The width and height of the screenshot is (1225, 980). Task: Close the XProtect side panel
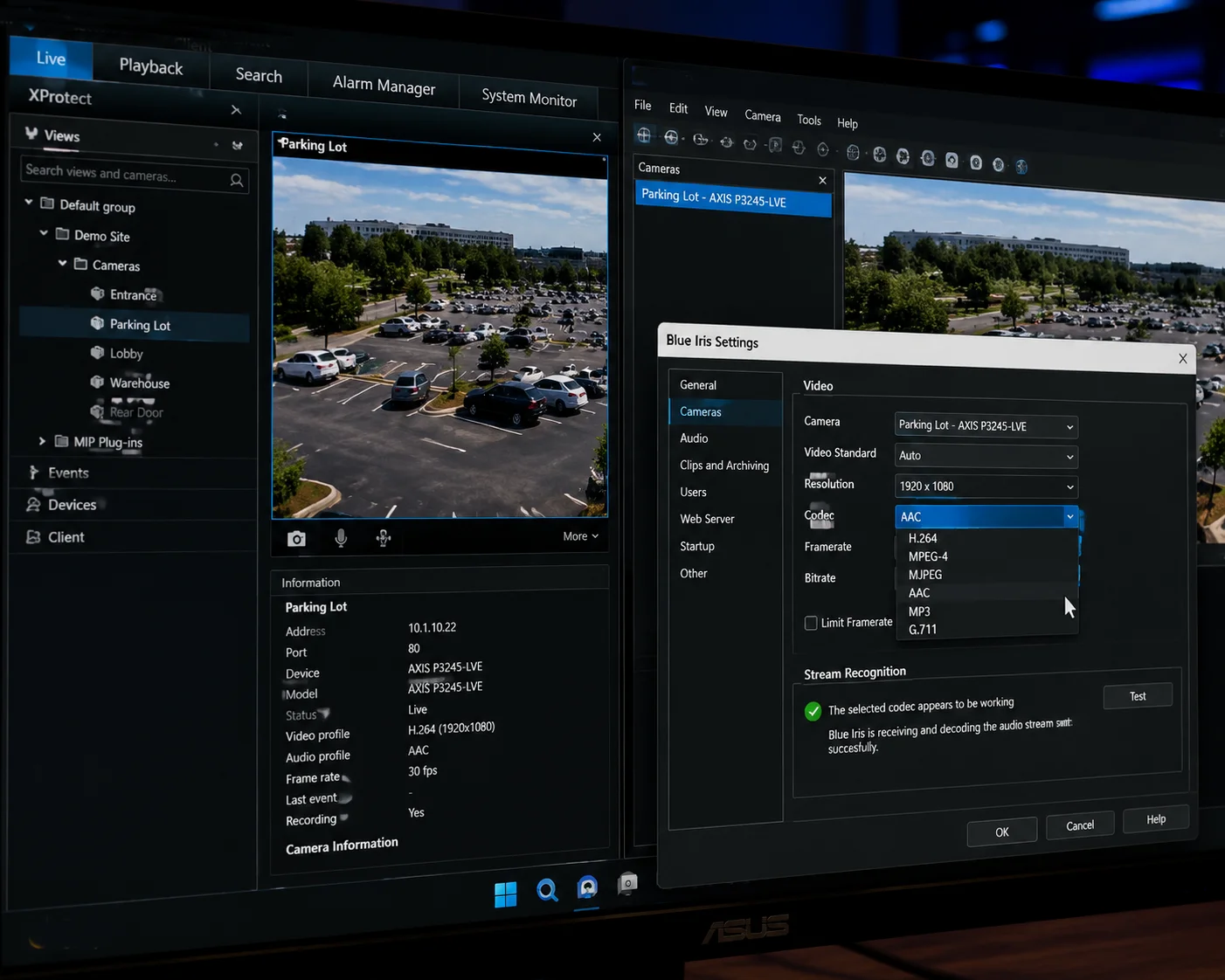(236, 110)
